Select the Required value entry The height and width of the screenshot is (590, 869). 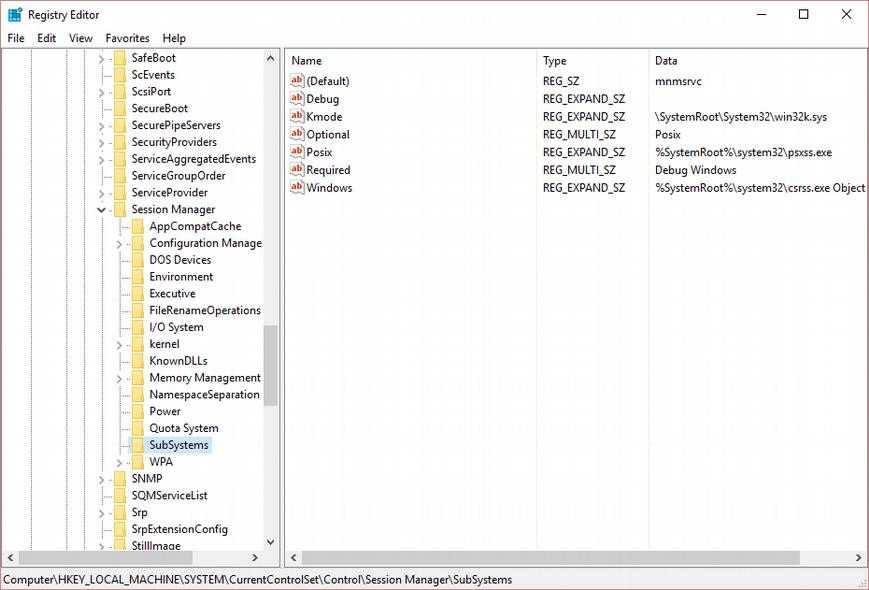coord(328,170)
